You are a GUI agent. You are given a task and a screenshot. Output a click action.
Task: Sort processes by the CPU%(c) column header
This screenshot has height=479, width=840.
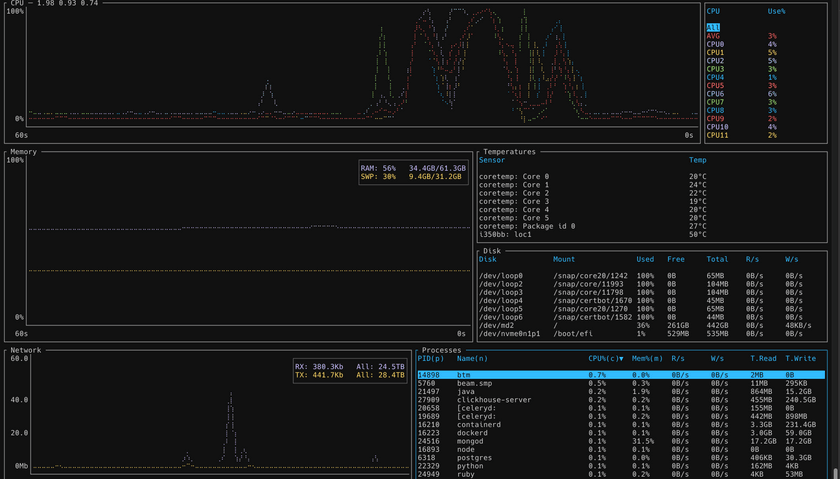click(x=605, y=358)
